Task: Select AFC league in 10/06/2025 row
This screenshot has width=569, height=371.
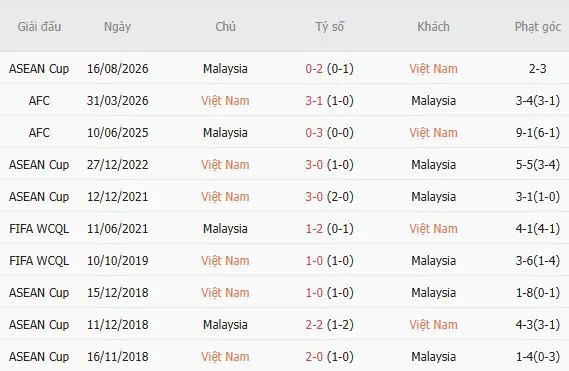Action: [39, 132]
